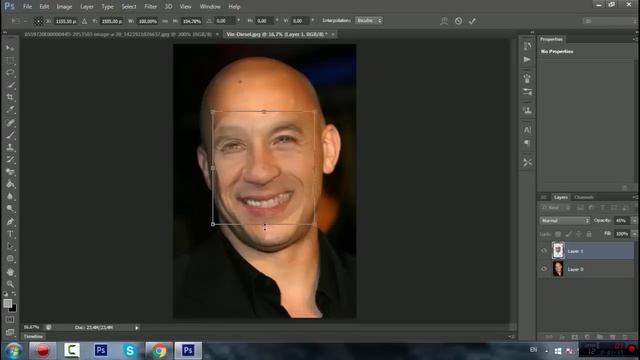Select the Brush tool
Image resolution: width=640 pixels, height=360 pixels.
pyautogui.click(x=10, y=135)
